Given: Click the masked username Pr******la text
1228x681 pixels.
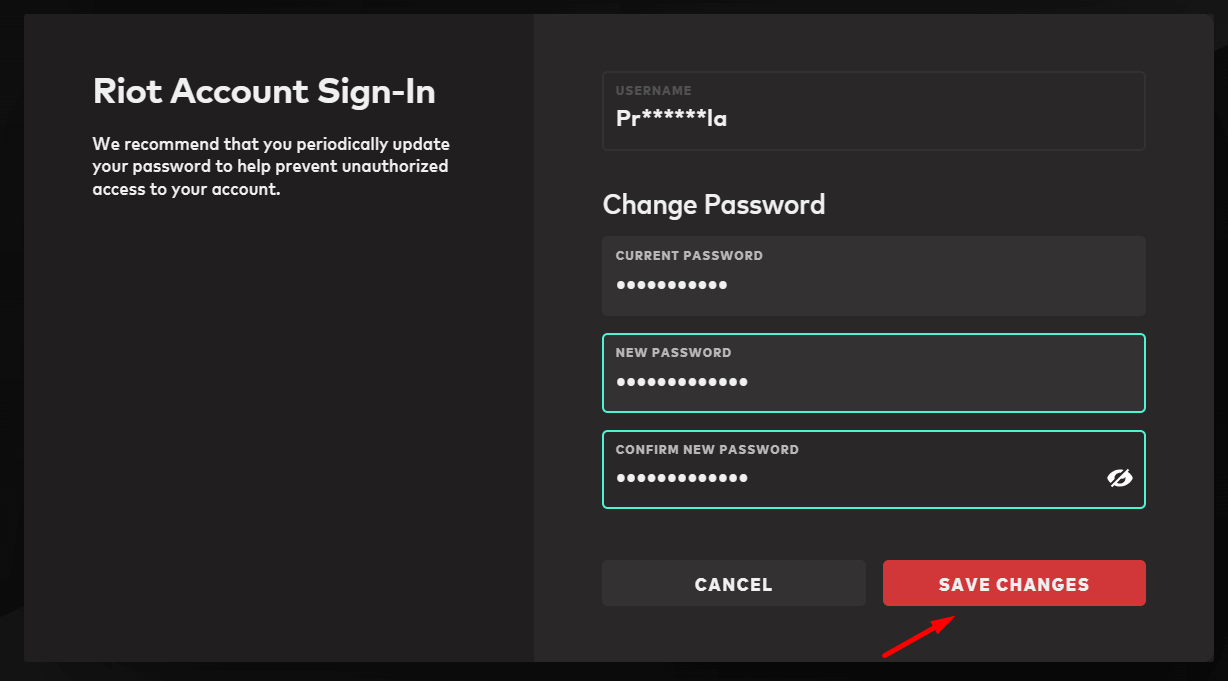Looking at the screenshot, I should pyautogui.click(x=671, y=118).
